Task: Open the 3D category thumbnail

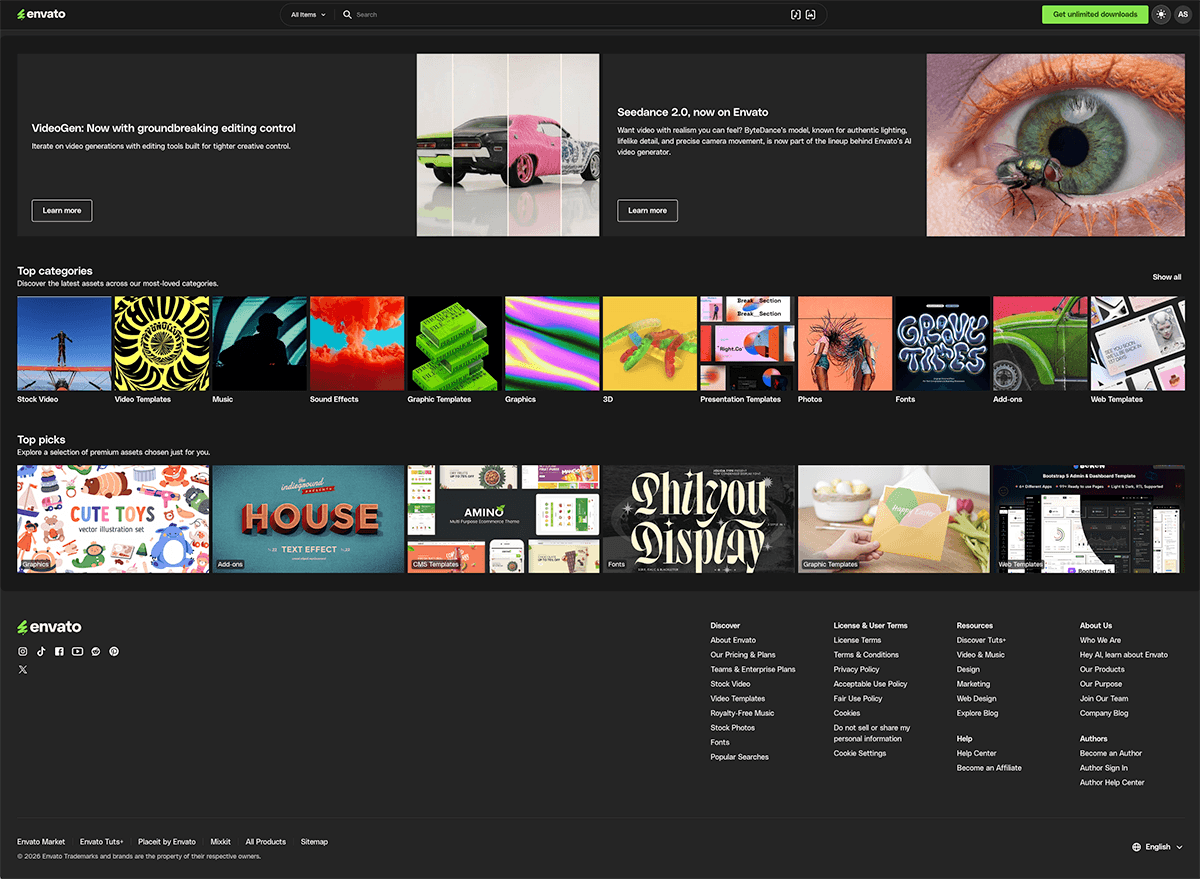Action: coord(650,343)
